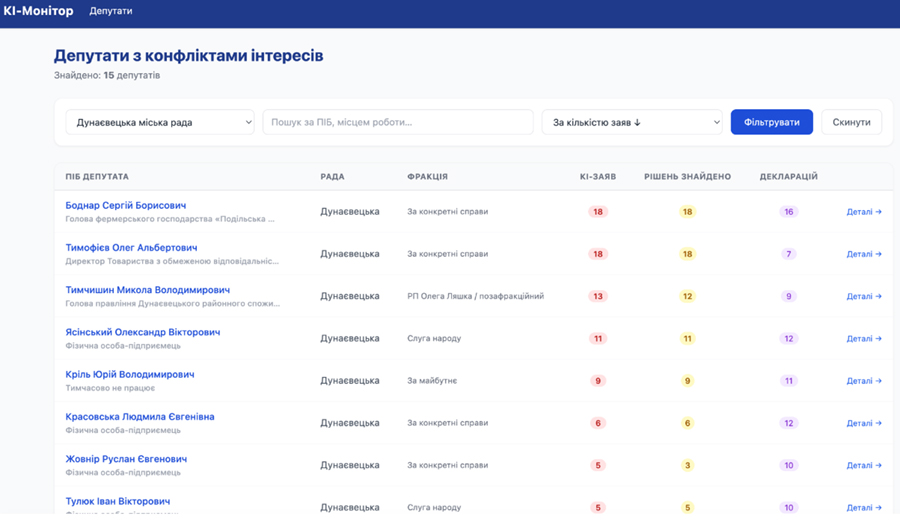Click the purple 7 declarations badge for Тимофієв
This screenshot has width=900, height=528.
[789, 254]
